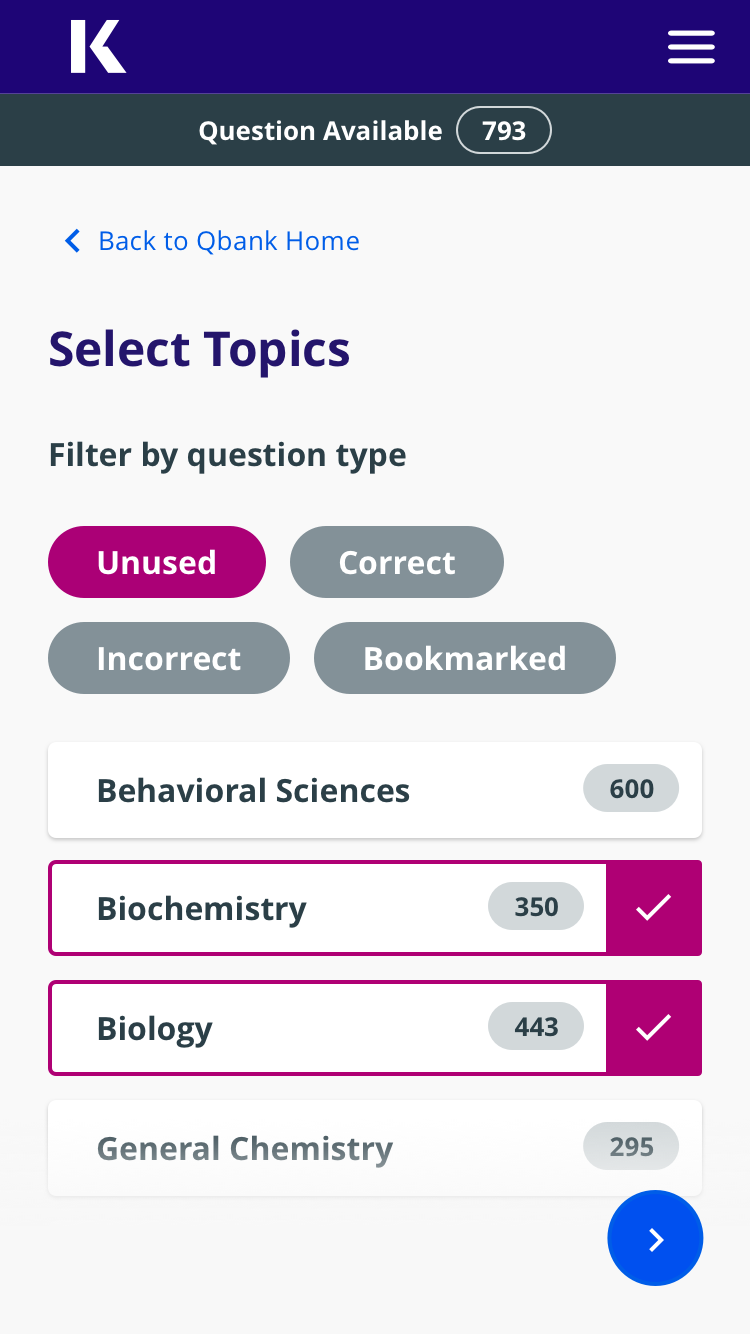Click the Biology topic label
The width and height of the screenshot is (750, 1334).
(x=155, y=1029)
